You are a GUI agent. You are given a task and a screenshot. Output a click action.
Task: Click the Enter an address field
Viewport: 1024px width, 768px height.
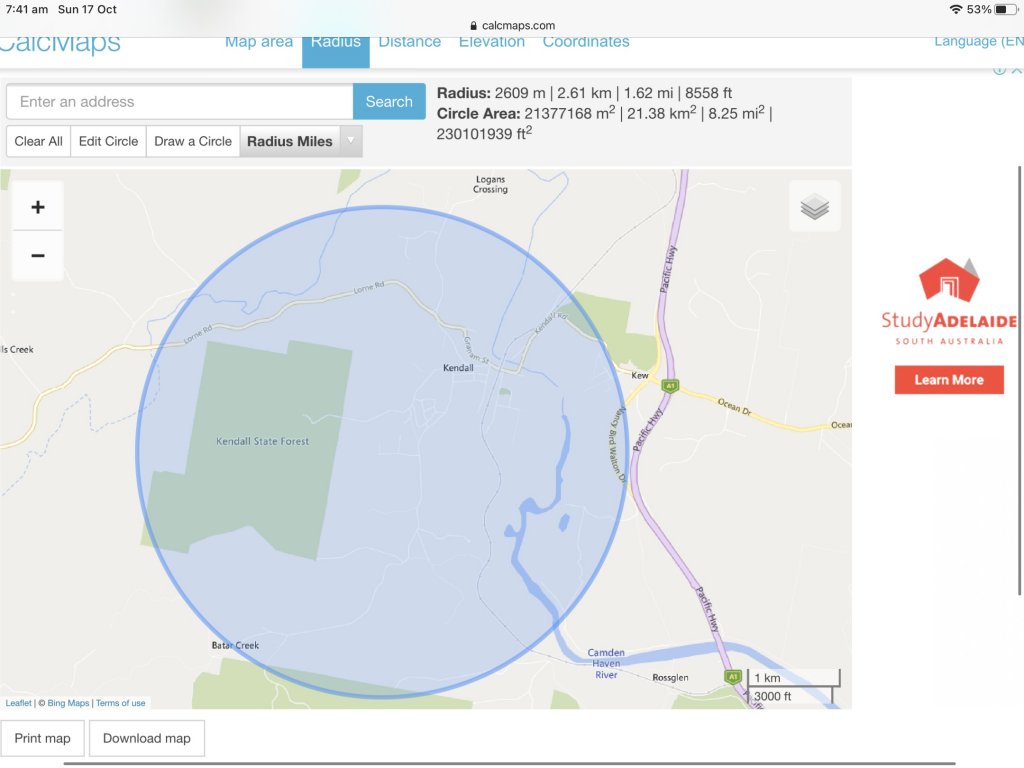(x=180, y=101)
